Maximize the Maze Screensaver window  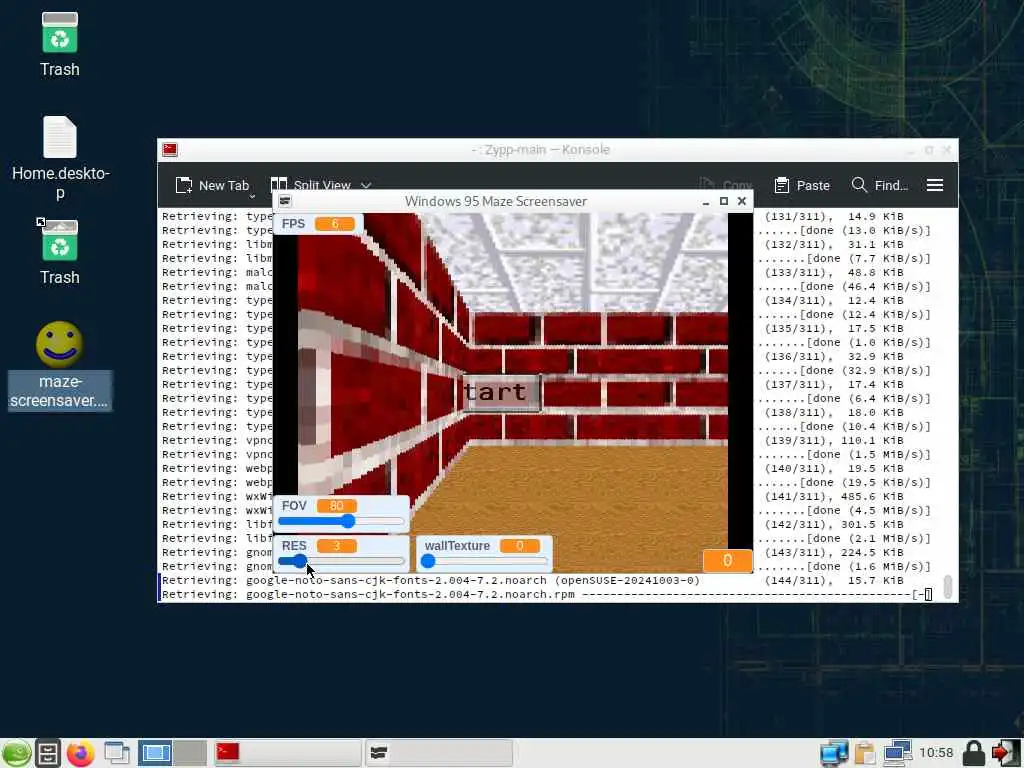(724, 201)
